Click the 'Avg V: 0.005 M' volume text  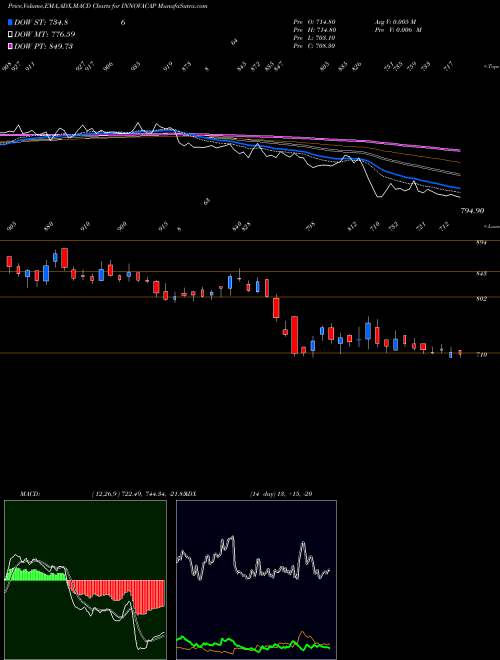tap(395, 22)
